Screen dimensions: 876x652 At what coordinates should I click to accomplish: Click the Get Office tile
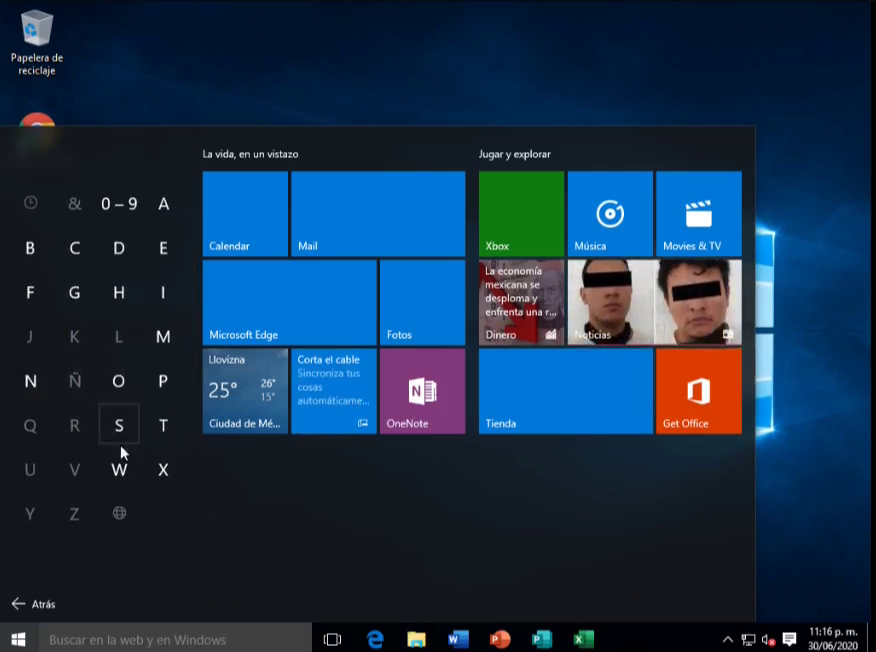coord(698,391)
